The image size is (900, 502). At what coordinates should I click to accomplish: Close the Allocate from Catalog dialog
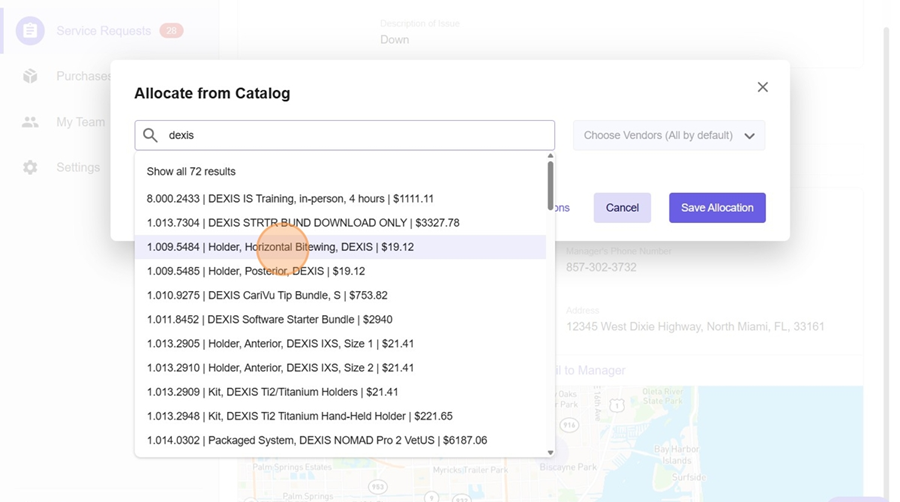click(x=762, y=88)
